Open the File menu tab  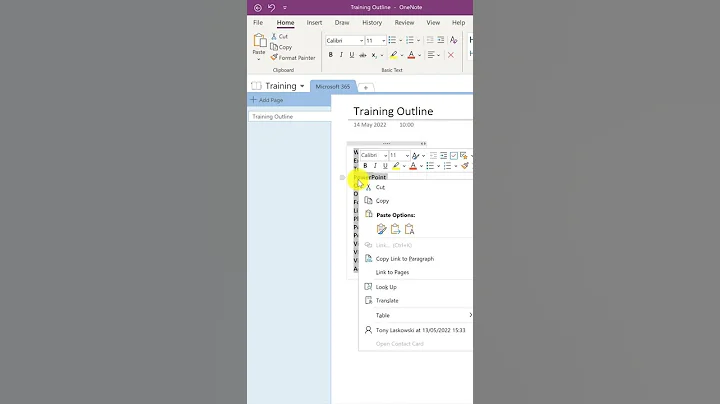coord(258,22)
